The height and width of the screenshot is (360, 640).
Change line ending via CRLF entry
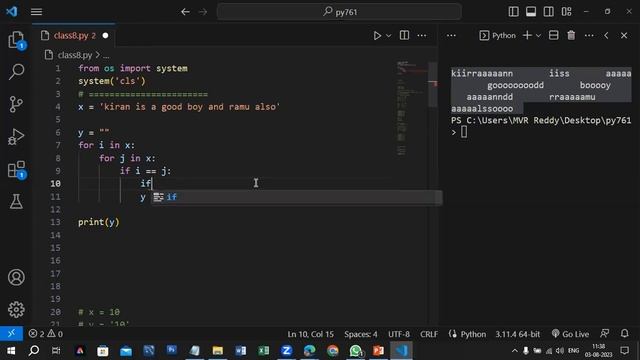click(x=429, y=334)
